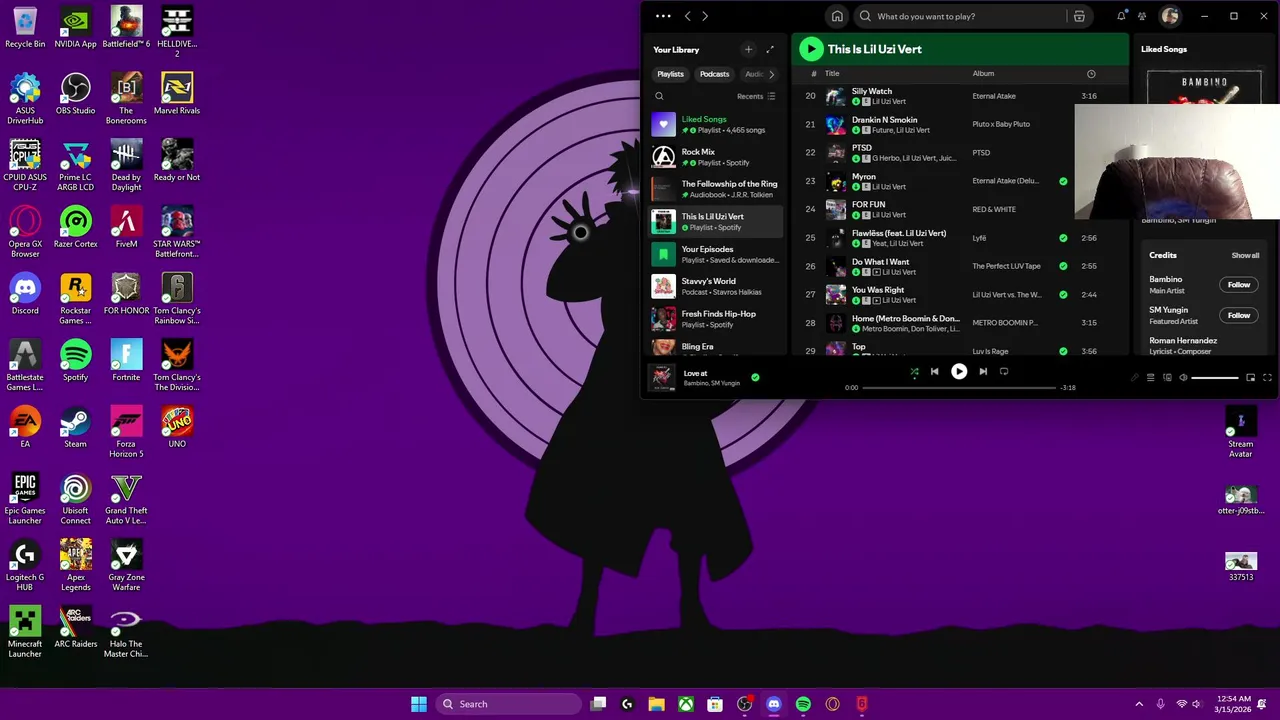Viewport: 1280px width, 720px height.
Task: Open Connect to a device icon
Action: (1167, 377)
